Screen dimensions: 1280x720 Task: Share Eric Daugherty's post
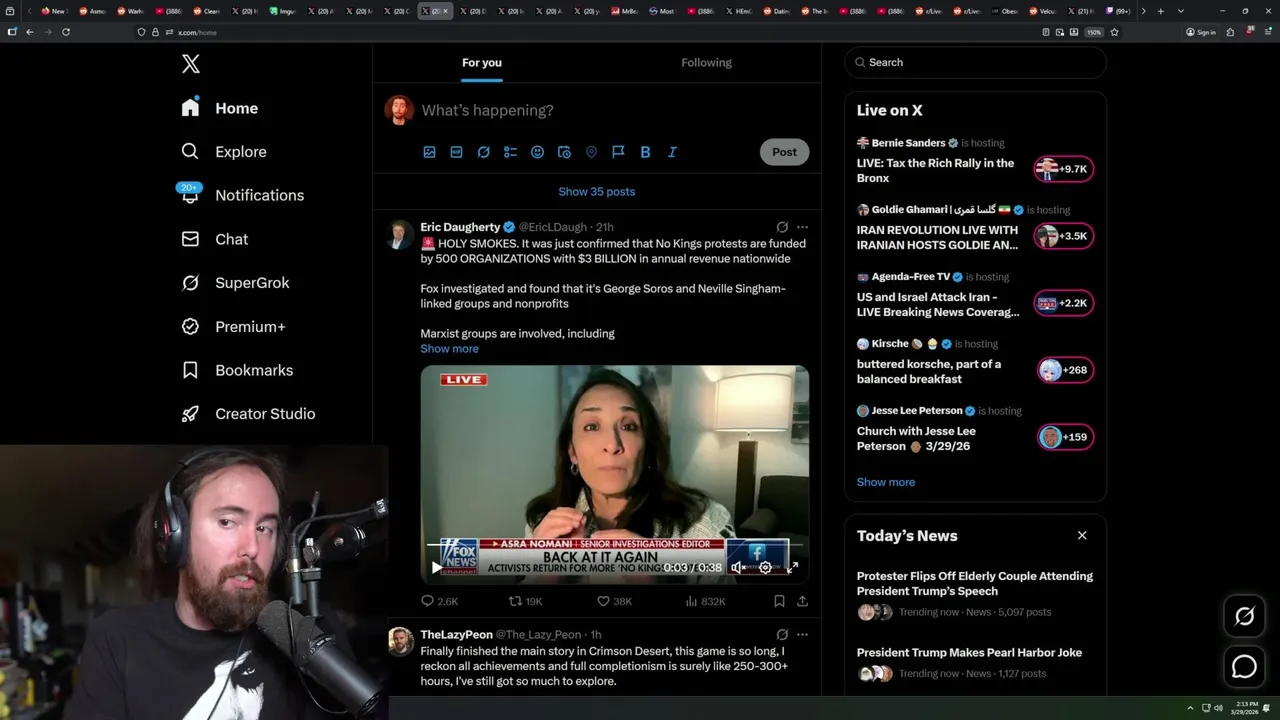pos(802,601)
